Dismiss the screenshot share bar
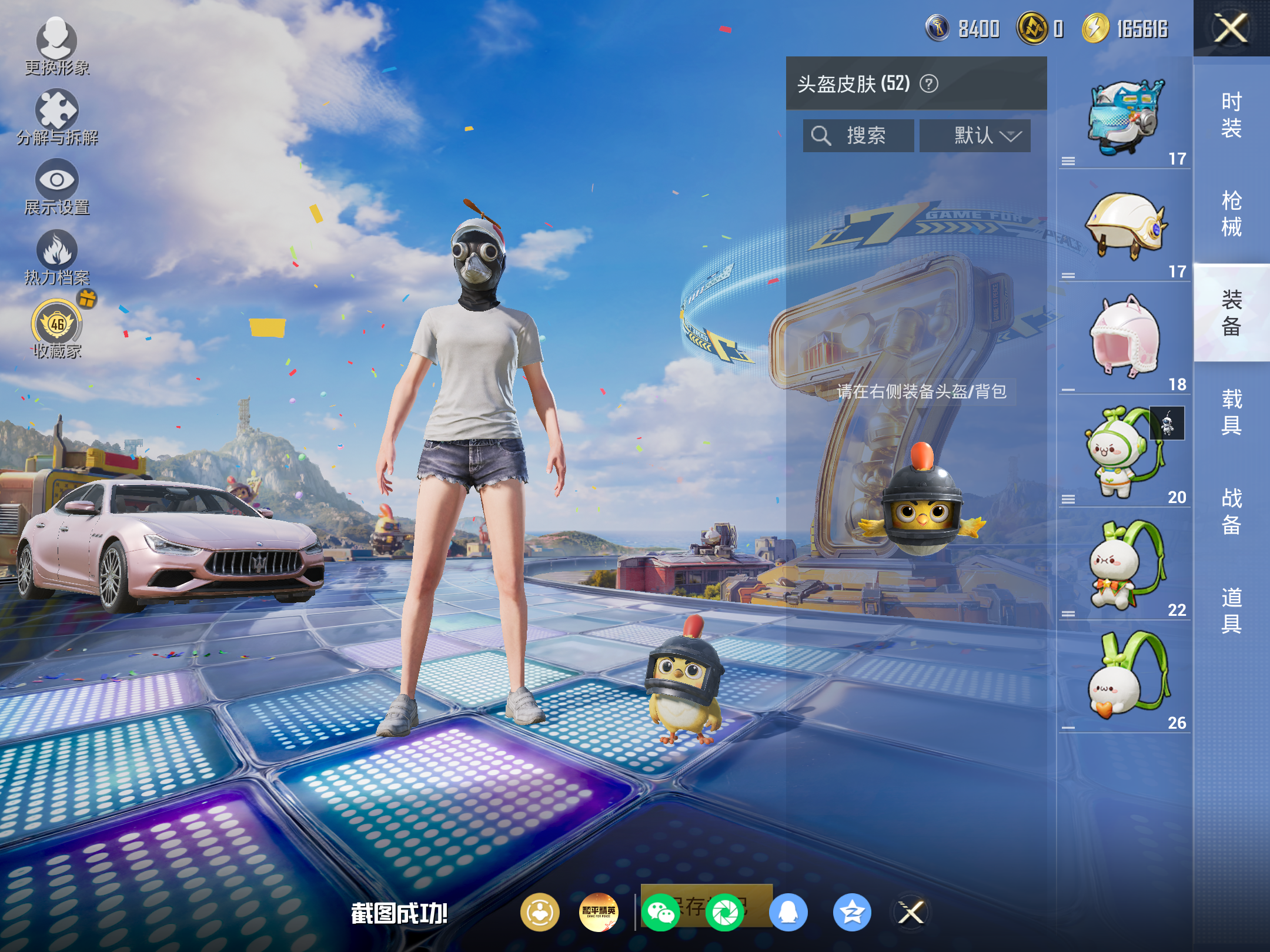1270x952 pixels. coord(911,912)
